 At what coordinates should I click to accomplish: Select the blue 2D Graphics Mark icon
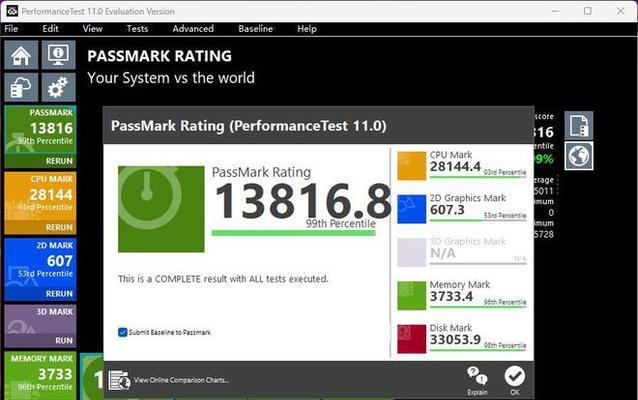[411, 209]
